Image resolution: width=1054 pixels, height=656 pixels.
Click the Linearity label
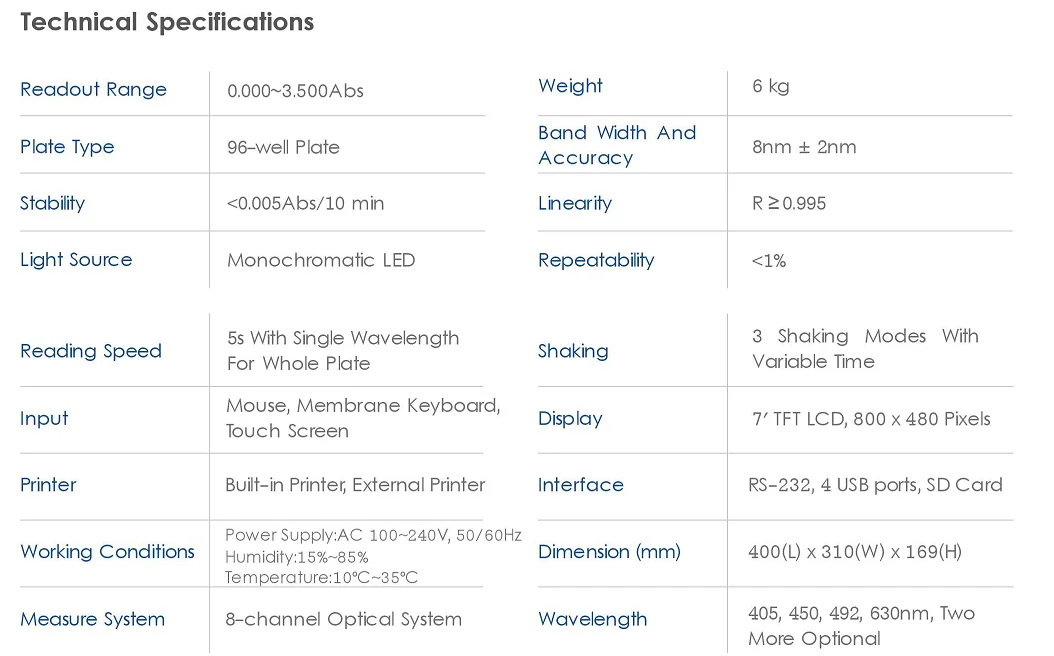click(x=574, y=203)
